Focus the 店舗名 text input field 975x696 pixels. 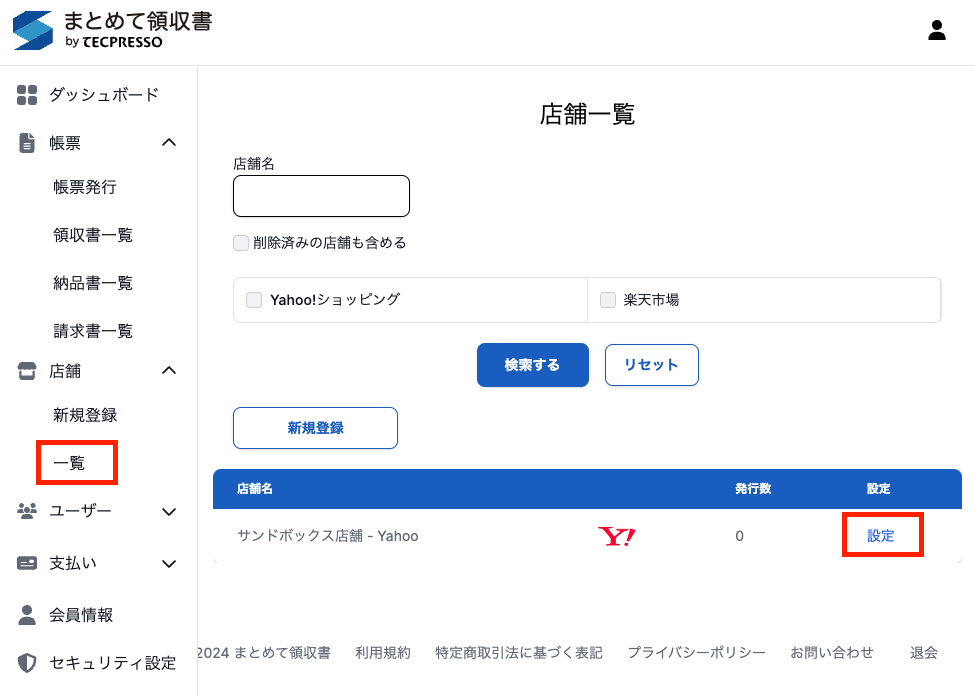321,196
